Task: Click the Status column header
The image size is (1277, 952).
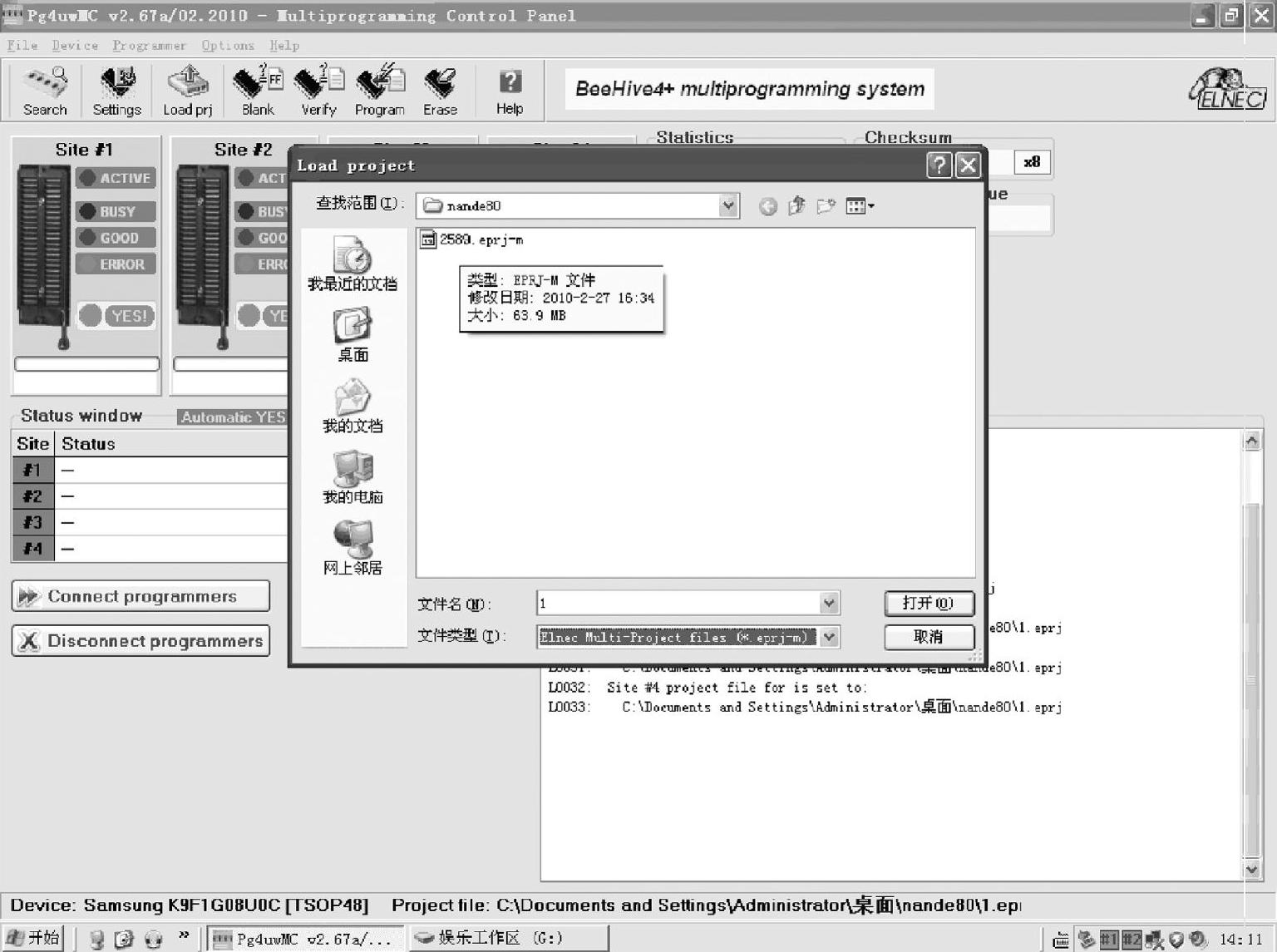Action: pyautogui.click(x=172, y=444)
